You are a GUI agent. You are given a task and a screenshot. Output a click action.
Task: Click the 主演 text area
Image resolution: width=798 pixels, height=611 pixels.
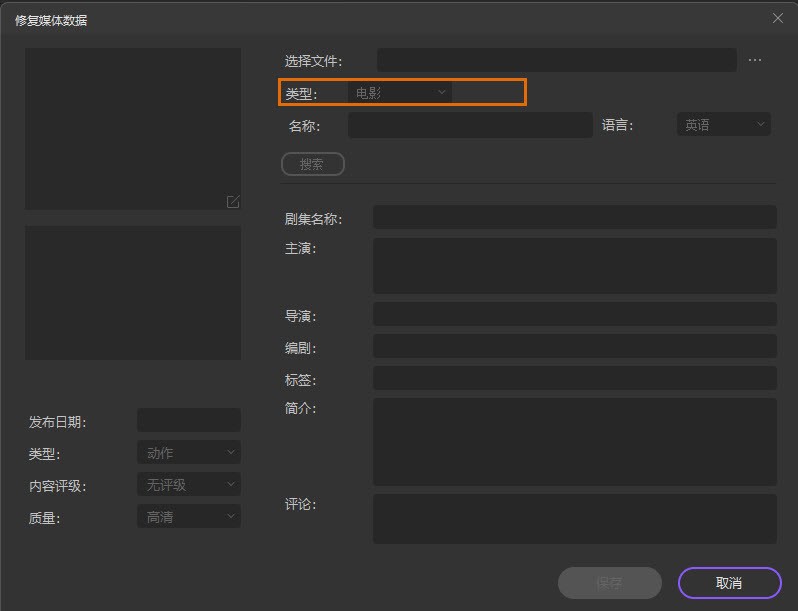[574, 265]
